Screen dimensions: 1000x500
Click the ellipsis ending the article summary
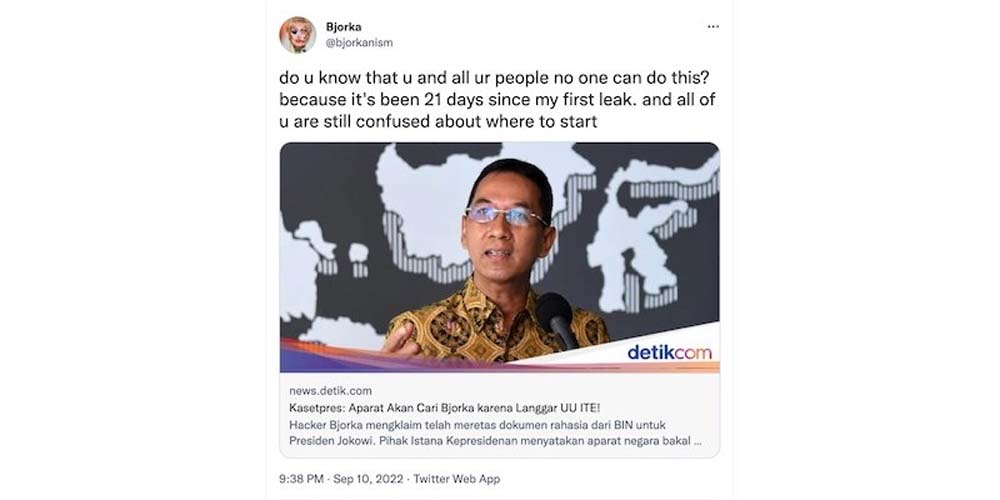pos(698,441)
